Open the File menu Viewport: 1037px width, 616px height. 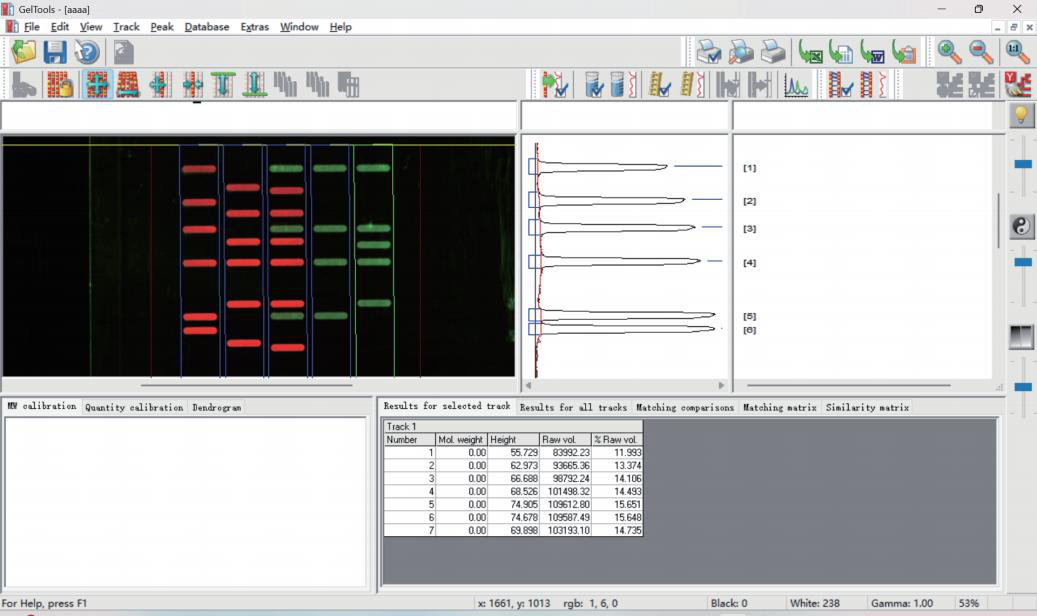[x=32, y=27]
